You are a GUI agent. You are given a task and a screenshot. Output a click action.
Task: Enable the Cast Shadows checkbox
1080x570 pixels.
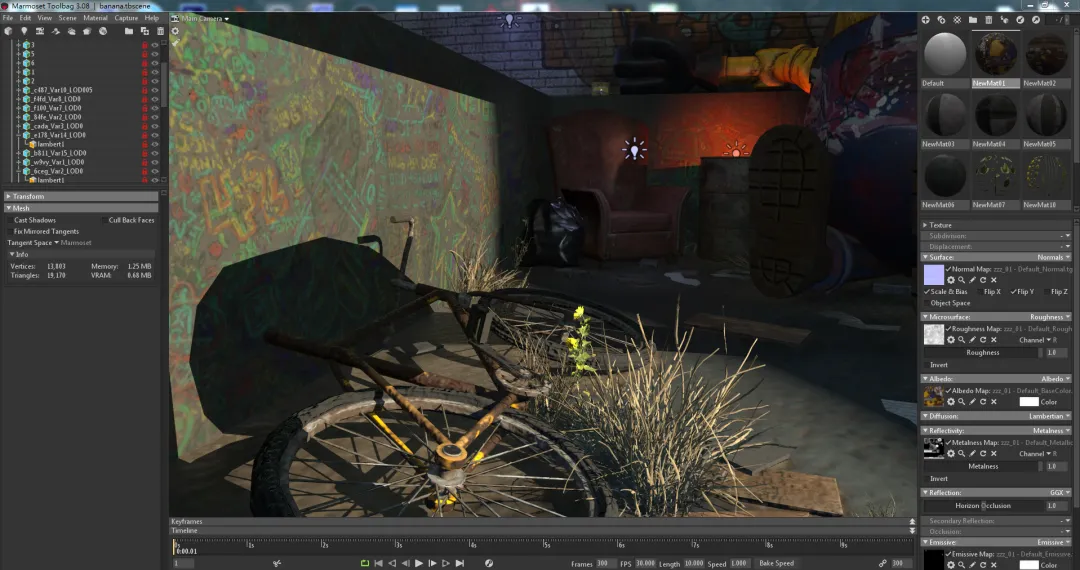pos(9,220)
